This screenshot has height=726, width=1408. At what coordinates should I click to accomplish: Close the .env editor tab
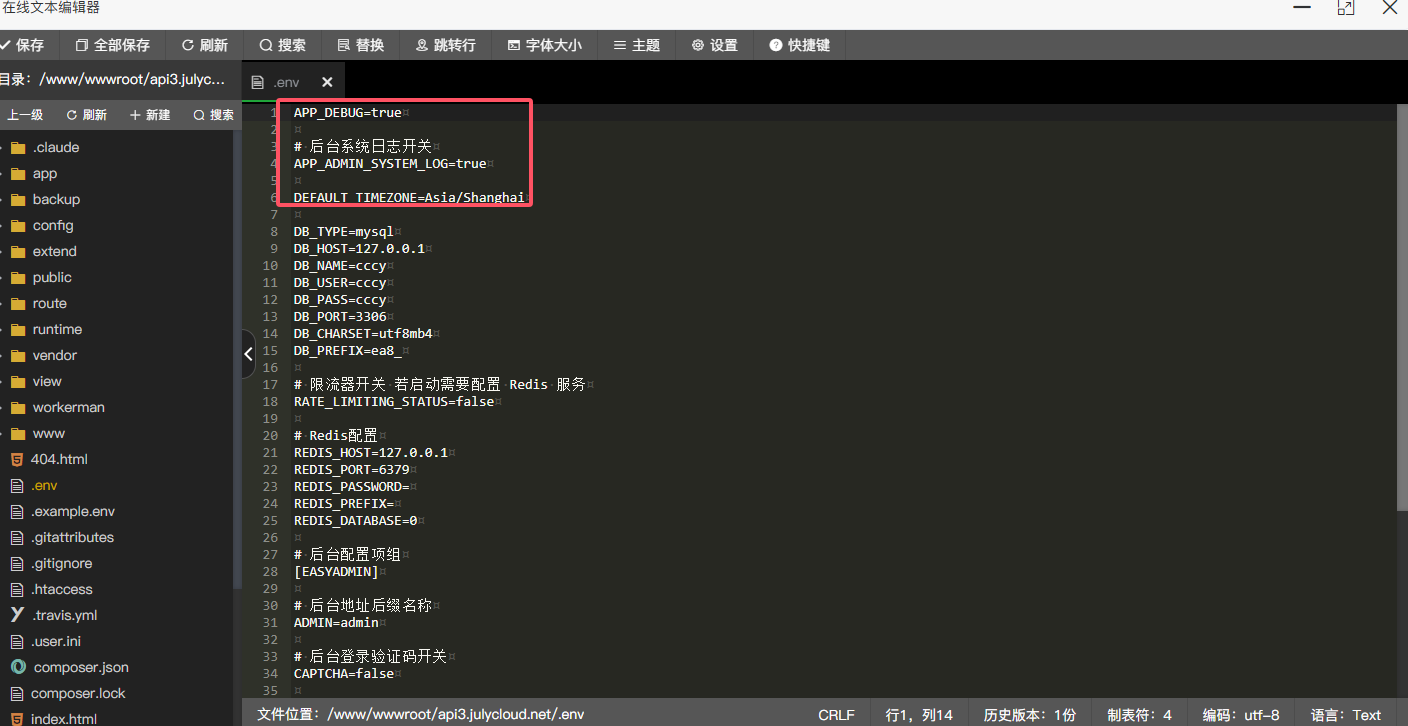click(x=327, y=82)
